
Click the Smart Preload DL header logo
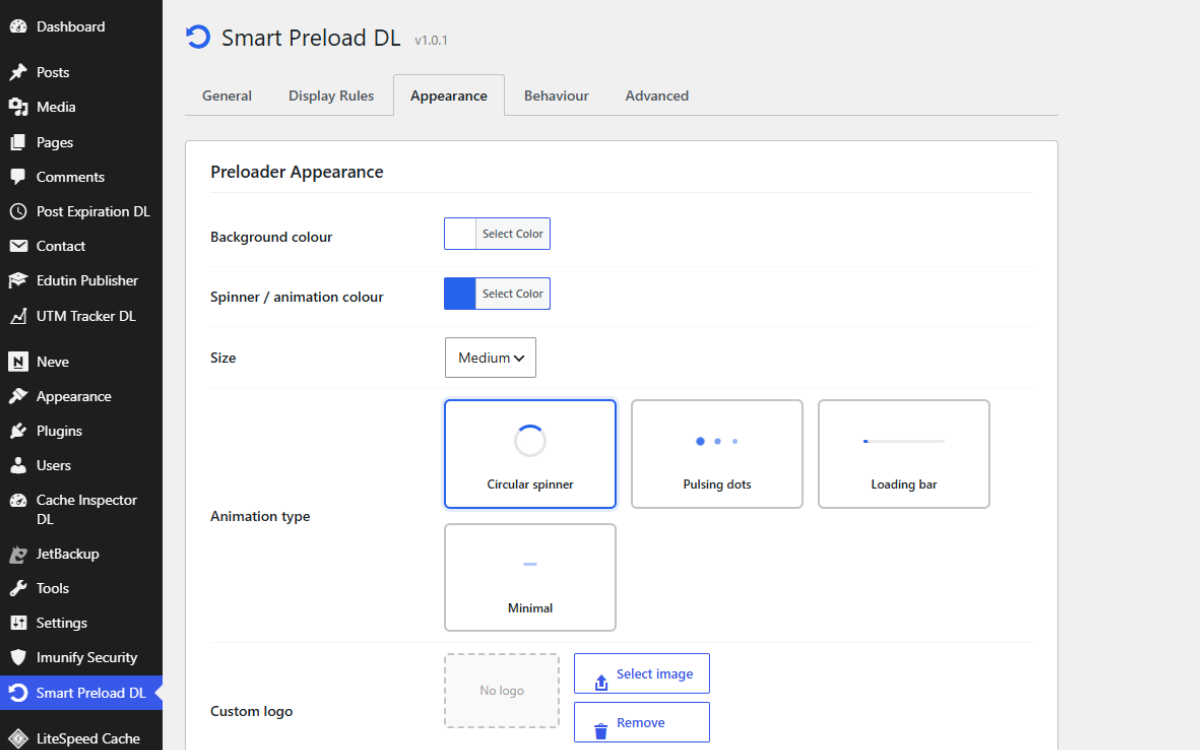click(198, 37)
